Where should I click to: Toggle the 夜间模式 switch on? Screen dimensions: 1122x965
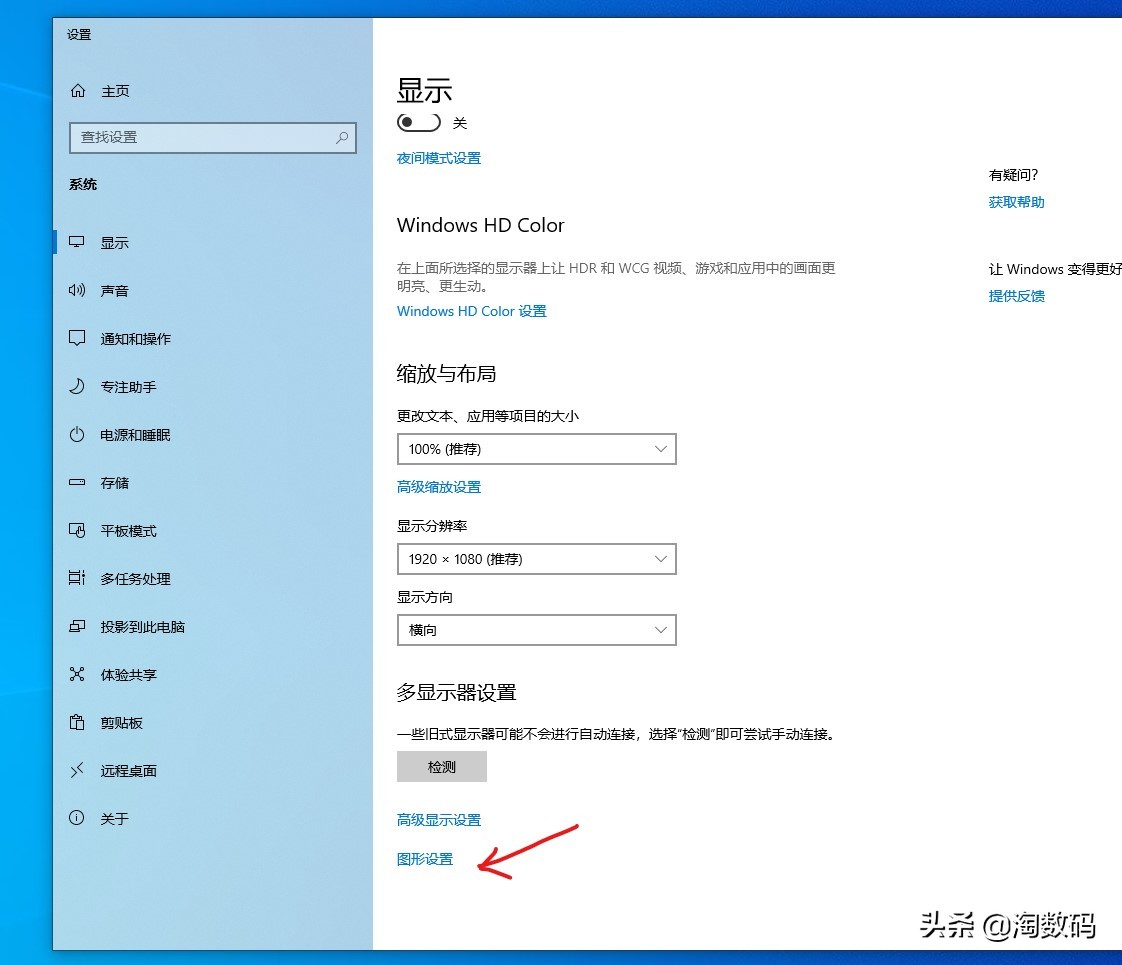418,121
